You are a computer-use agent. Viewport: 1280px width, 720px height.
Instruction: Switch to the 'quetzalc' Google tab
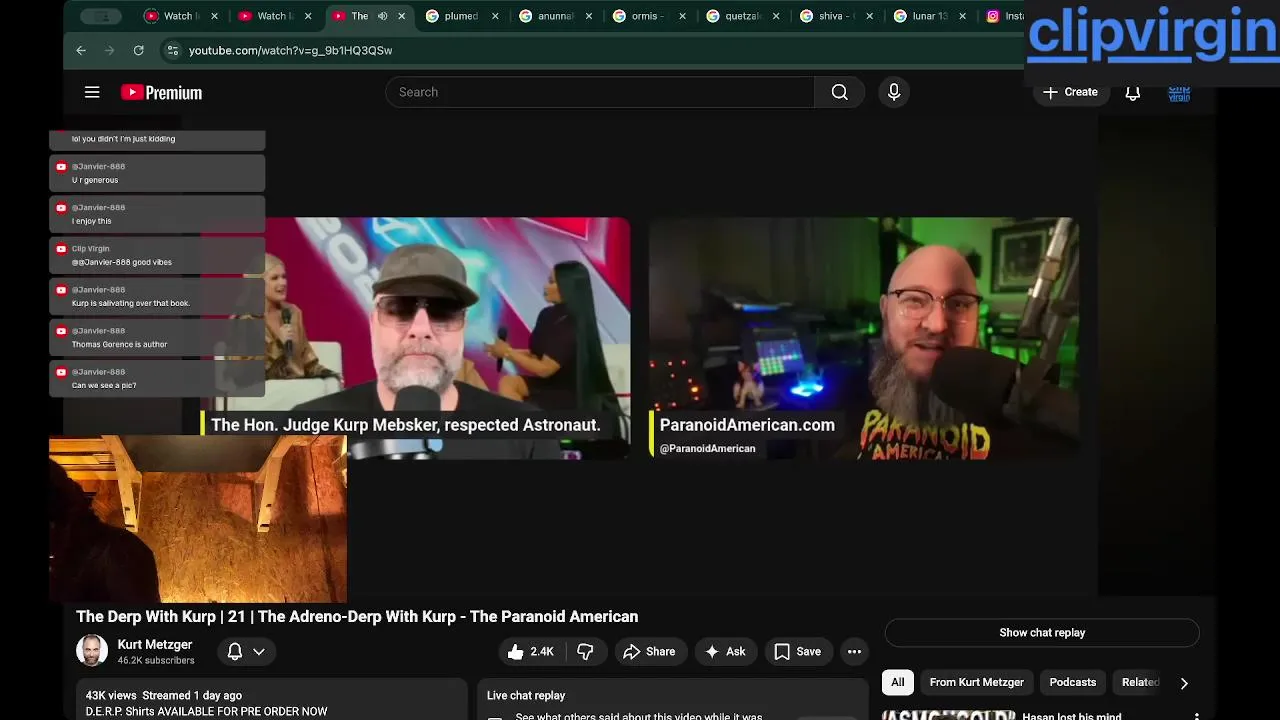pyautogui.click(x=742, y=16)
